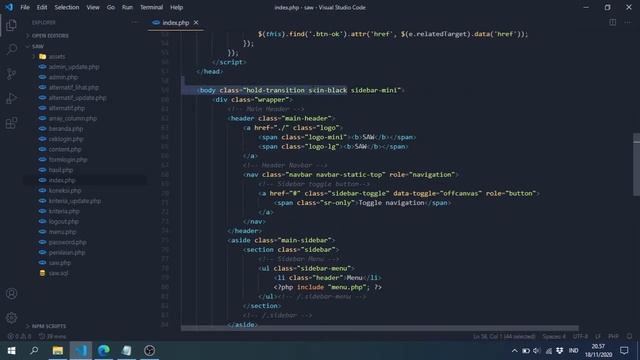Open the Go menu
Image resolution: width=640 pixels, height=360 pixels.
111,7
